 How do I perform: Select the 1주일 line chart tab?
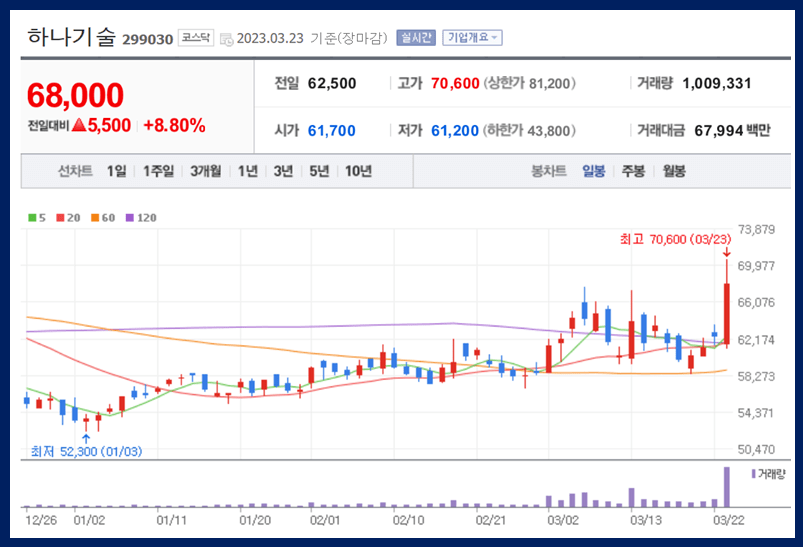click(x=158, y=171)
